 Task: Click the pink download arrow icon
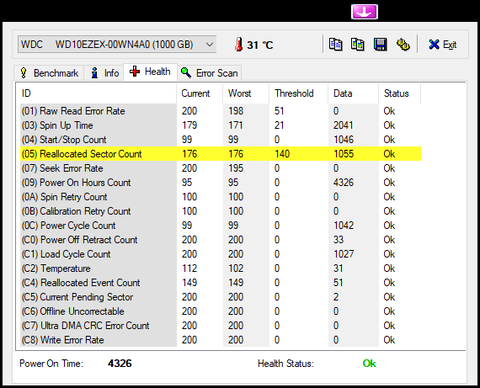point(364,12)
